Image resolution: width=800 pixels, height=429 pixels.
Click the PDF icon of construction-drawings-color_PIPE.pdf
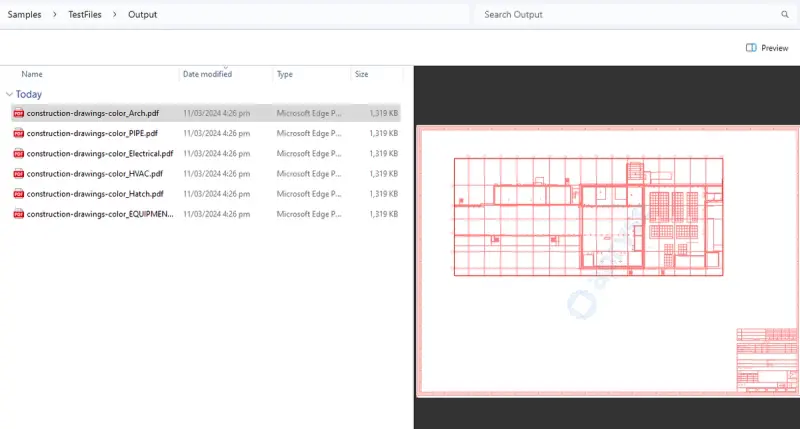(18, 133)
